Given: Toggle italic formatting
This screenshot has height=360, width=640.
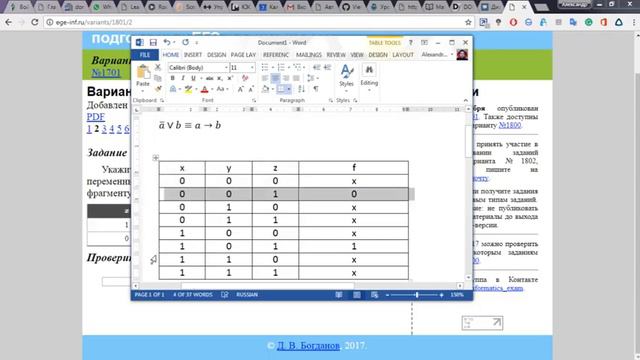Looking at the screenshot, I should pyautogui.click(x=182, y=78).
